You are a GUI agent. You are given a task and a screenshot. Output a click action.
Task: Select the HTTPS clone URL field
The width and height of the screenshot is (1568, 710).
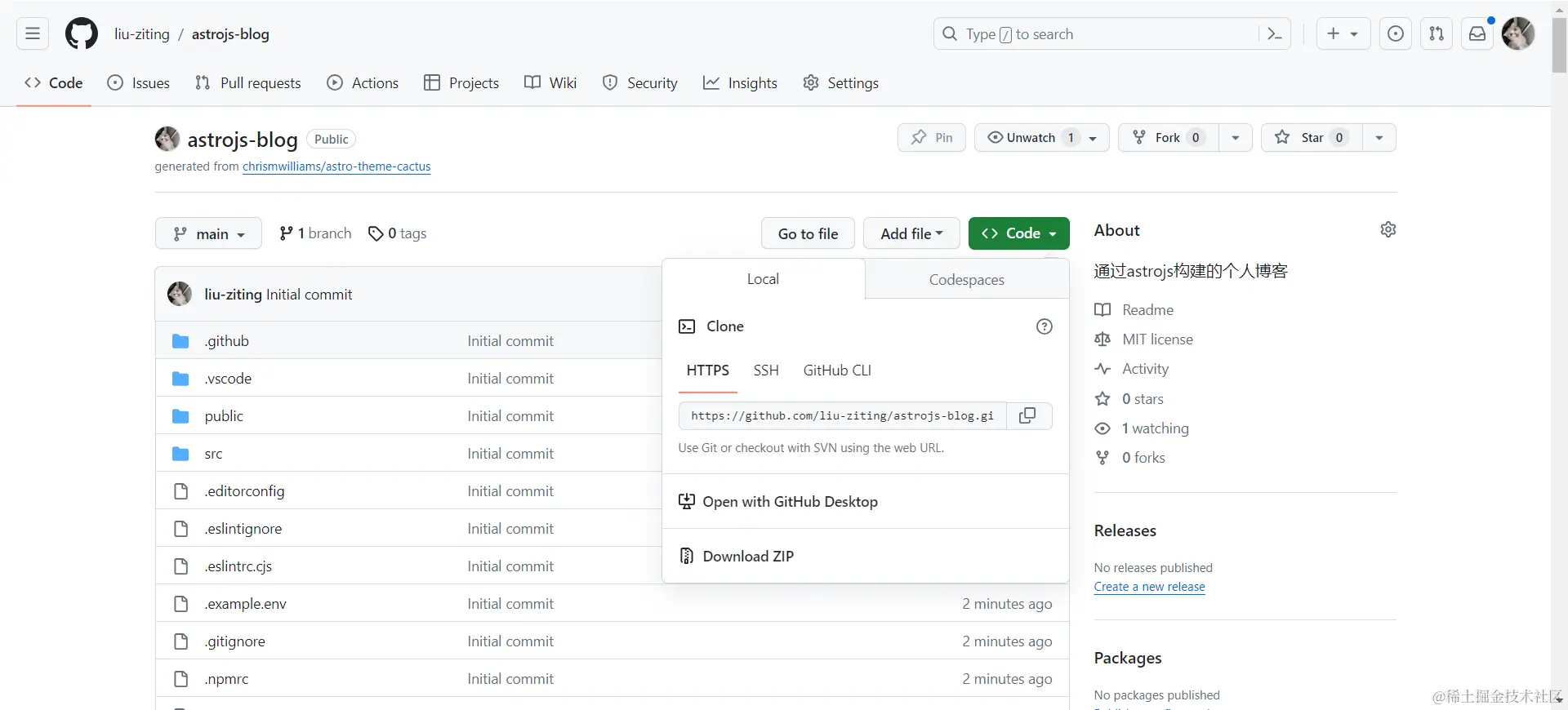point(842,415)
